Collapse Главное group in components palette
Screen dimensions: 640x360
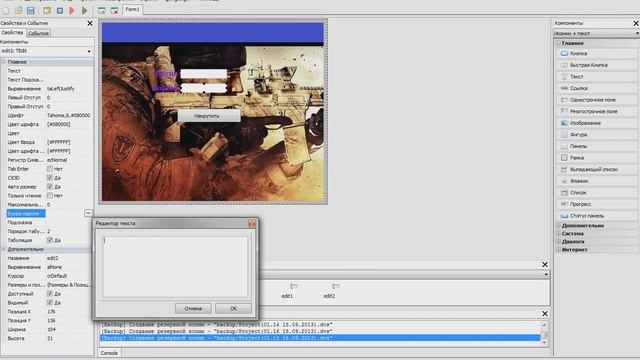[558, 43]
